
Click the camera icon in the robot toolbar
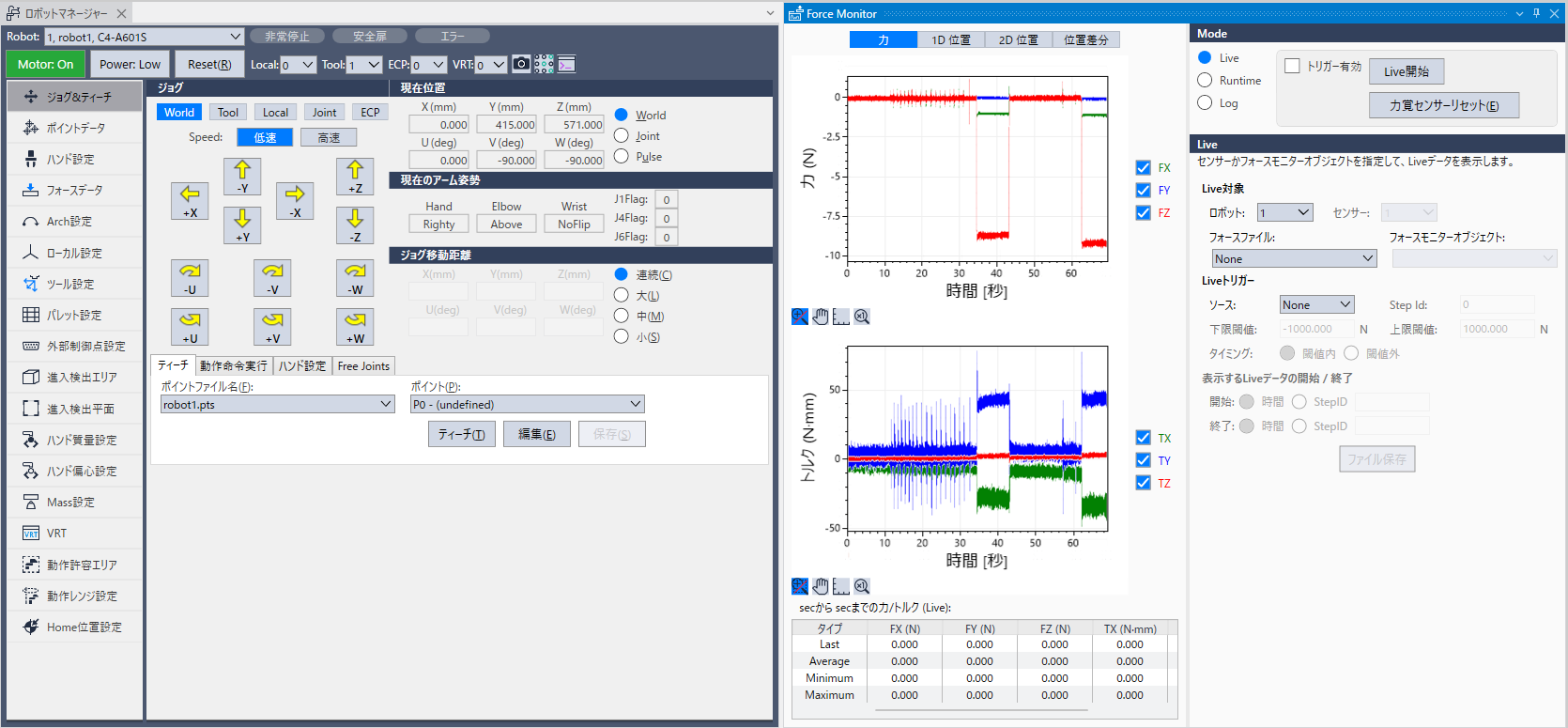(521, 64)
